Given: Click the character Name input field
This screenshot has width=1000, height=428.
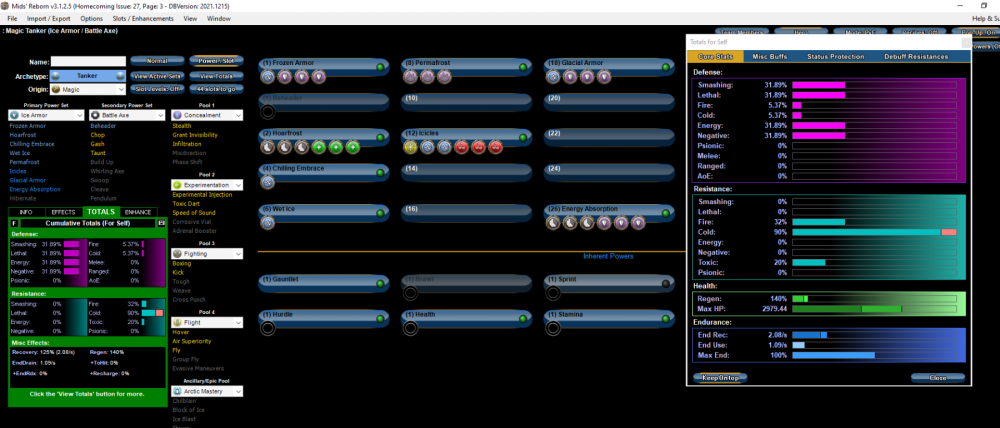Looking at the screenshot, I should pos(88,62).
